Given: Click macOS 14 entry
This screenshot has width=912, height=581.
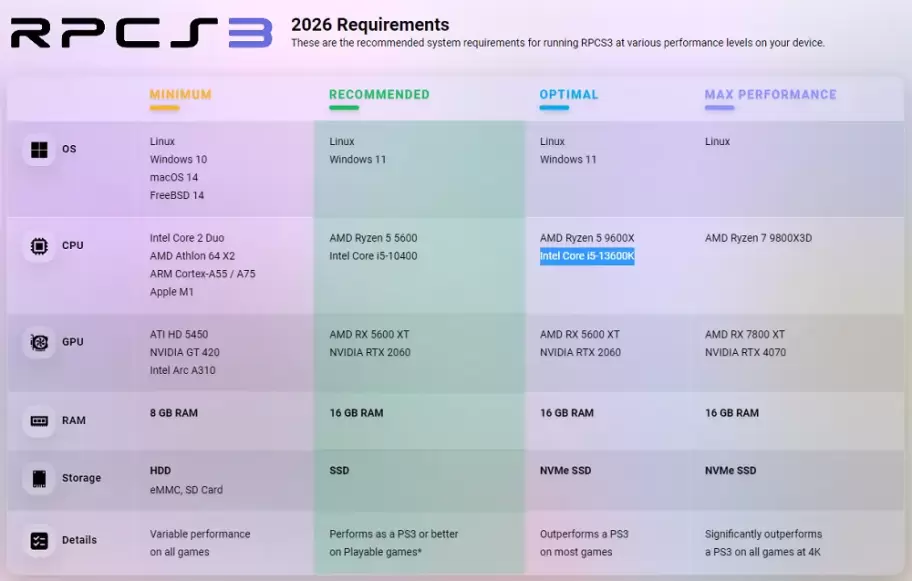Looking at the screenshot, I should [173, 177].
